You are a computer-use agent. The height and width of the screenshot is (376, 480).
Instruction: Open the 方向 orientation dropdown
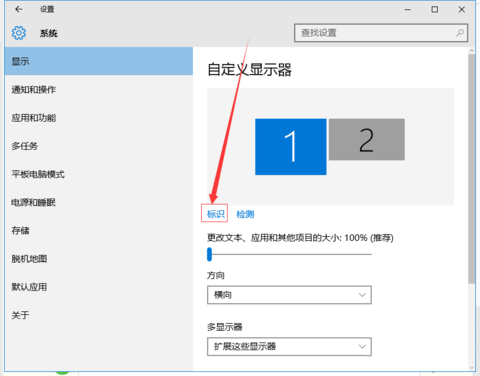[x=289, y=295]
